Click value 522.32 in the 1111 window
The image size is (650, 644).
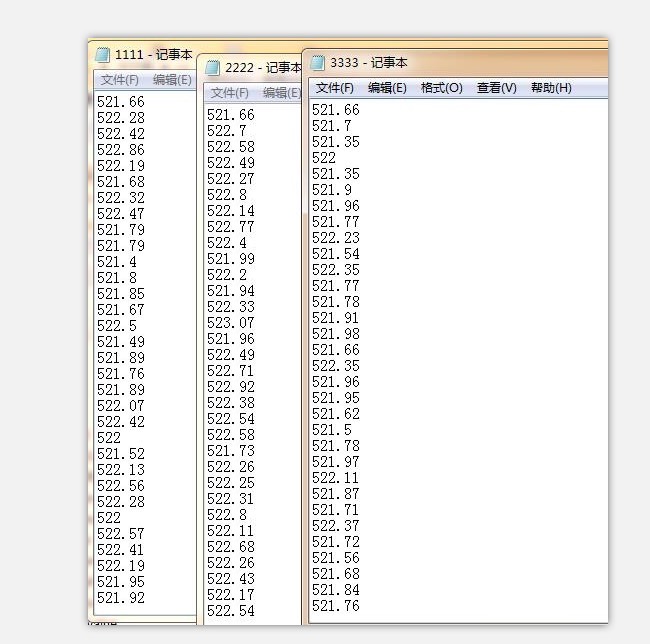point(121,198)
